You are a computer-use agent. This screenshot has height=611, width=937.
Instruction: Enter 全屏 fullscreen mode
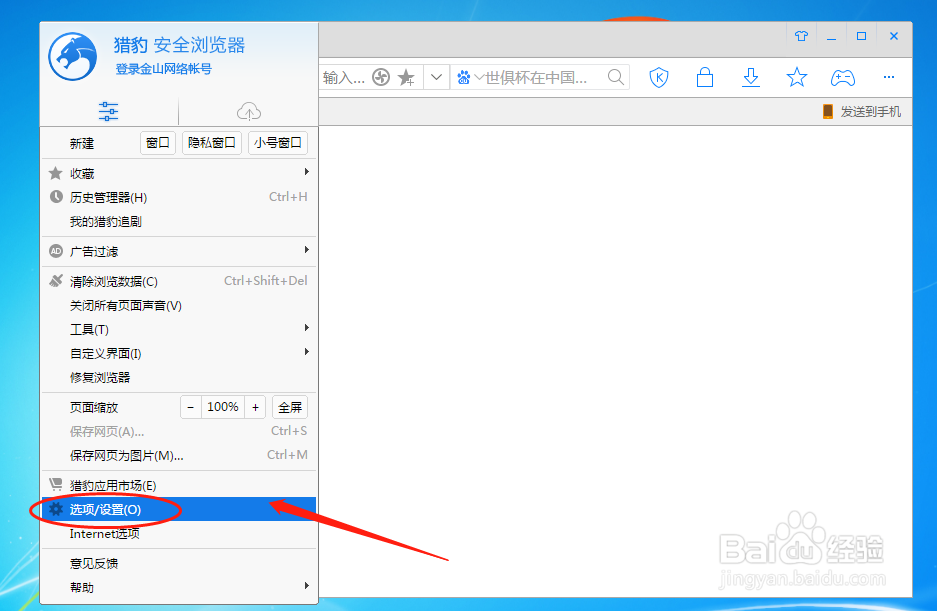pos(290,407)
